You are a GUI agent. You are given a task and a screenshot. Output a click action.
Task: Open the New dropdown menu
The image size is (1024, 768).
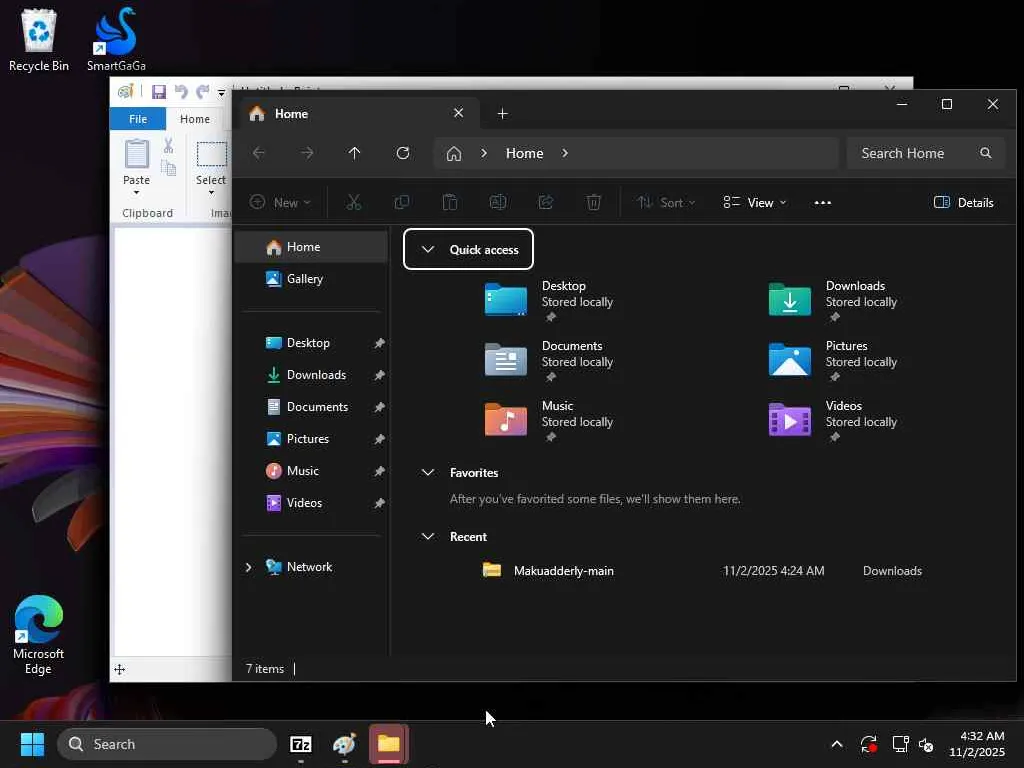point(280,202)
